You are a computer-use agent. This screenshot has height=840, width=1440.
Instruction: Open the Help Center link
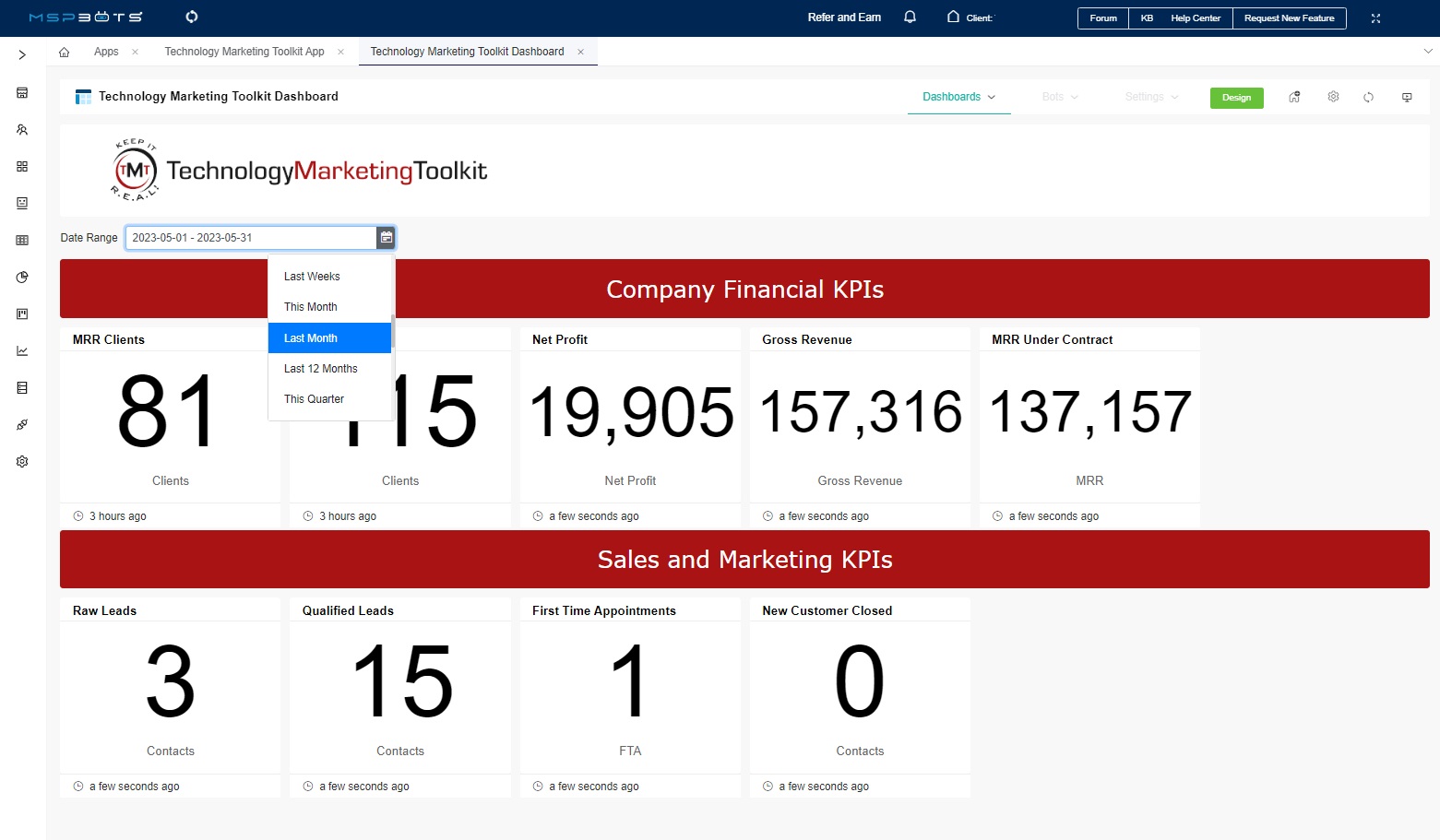pyautogui.click(x=1196, y=18)
